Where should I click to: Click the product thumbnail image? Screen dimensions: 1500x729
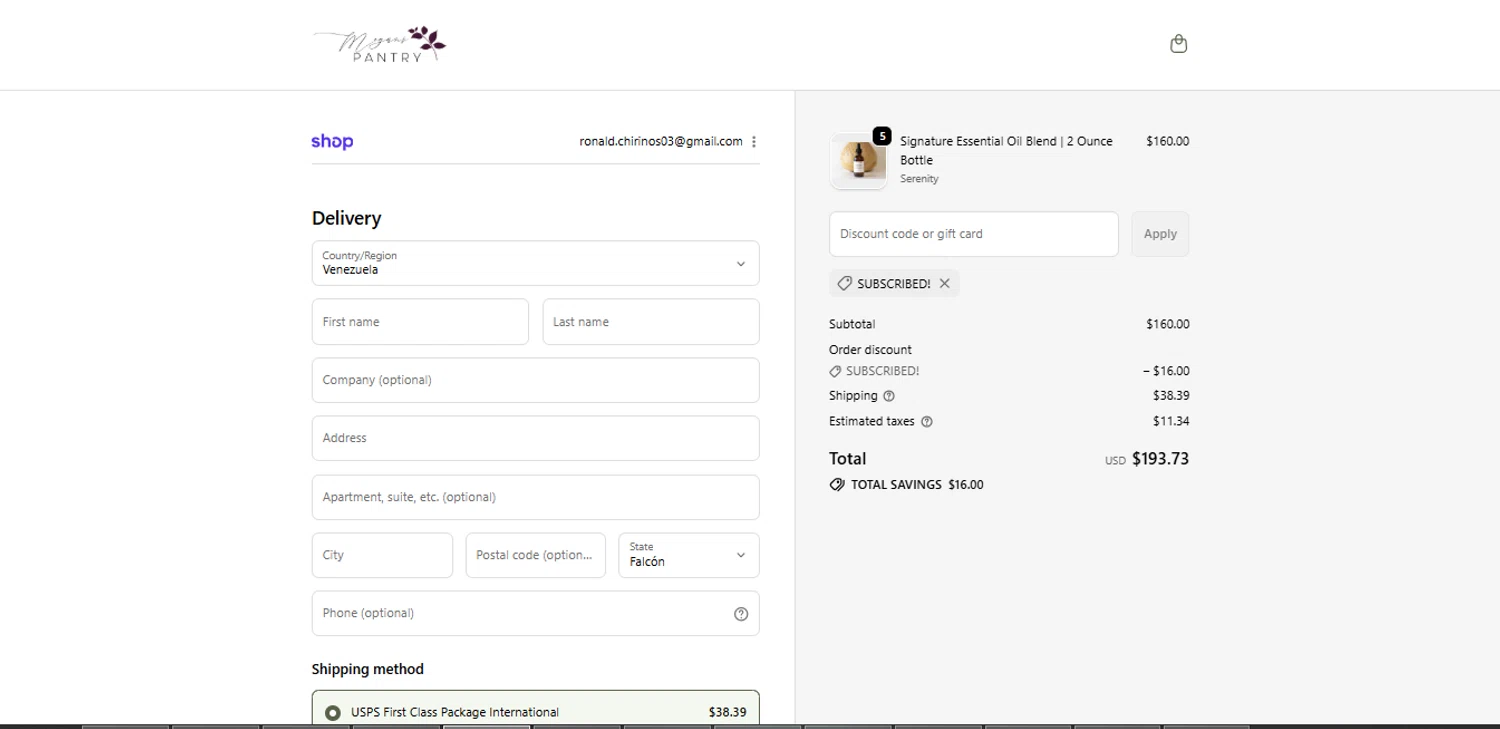(x=858, y=161)
